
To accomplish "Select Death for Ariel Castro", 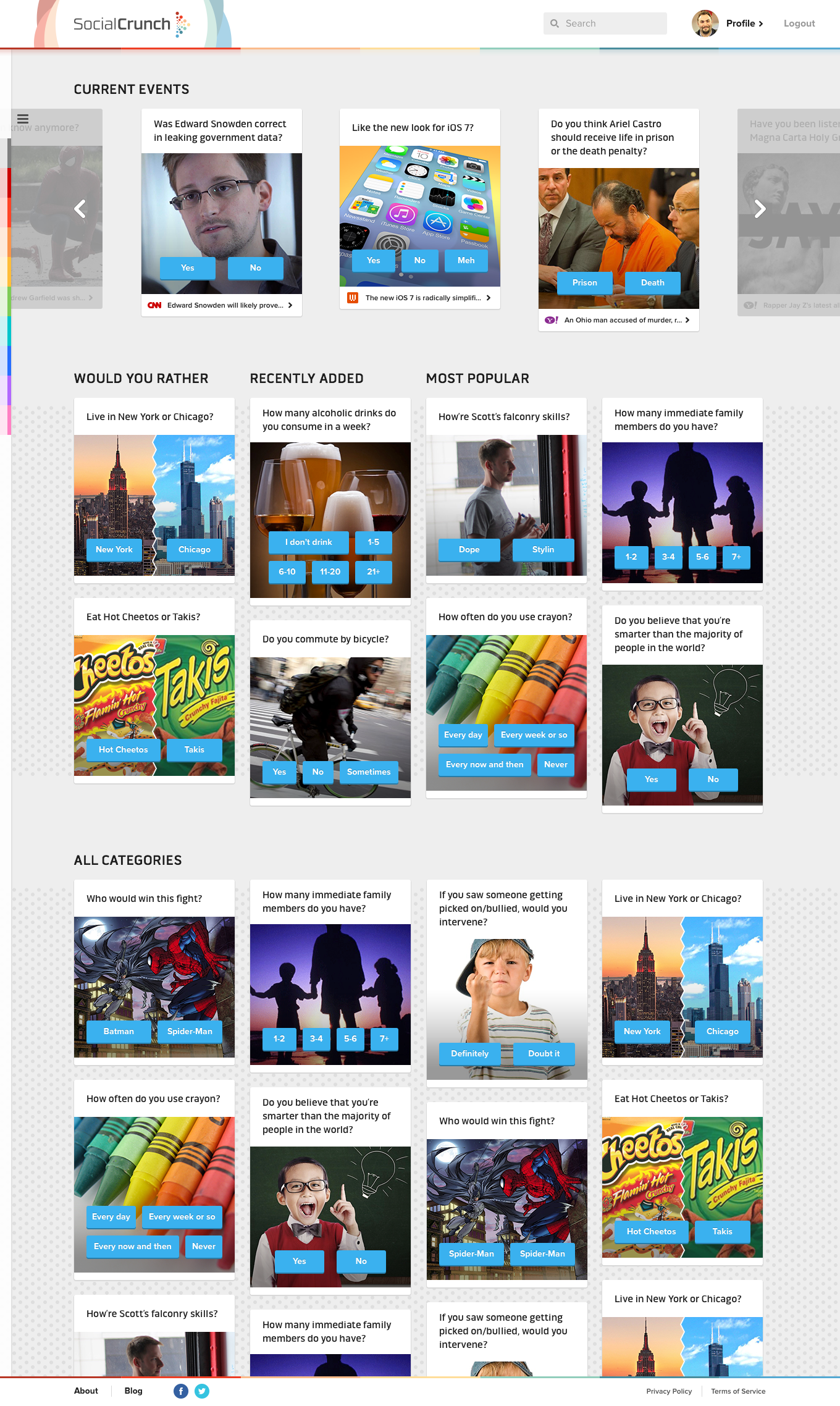I will point(653,283).
